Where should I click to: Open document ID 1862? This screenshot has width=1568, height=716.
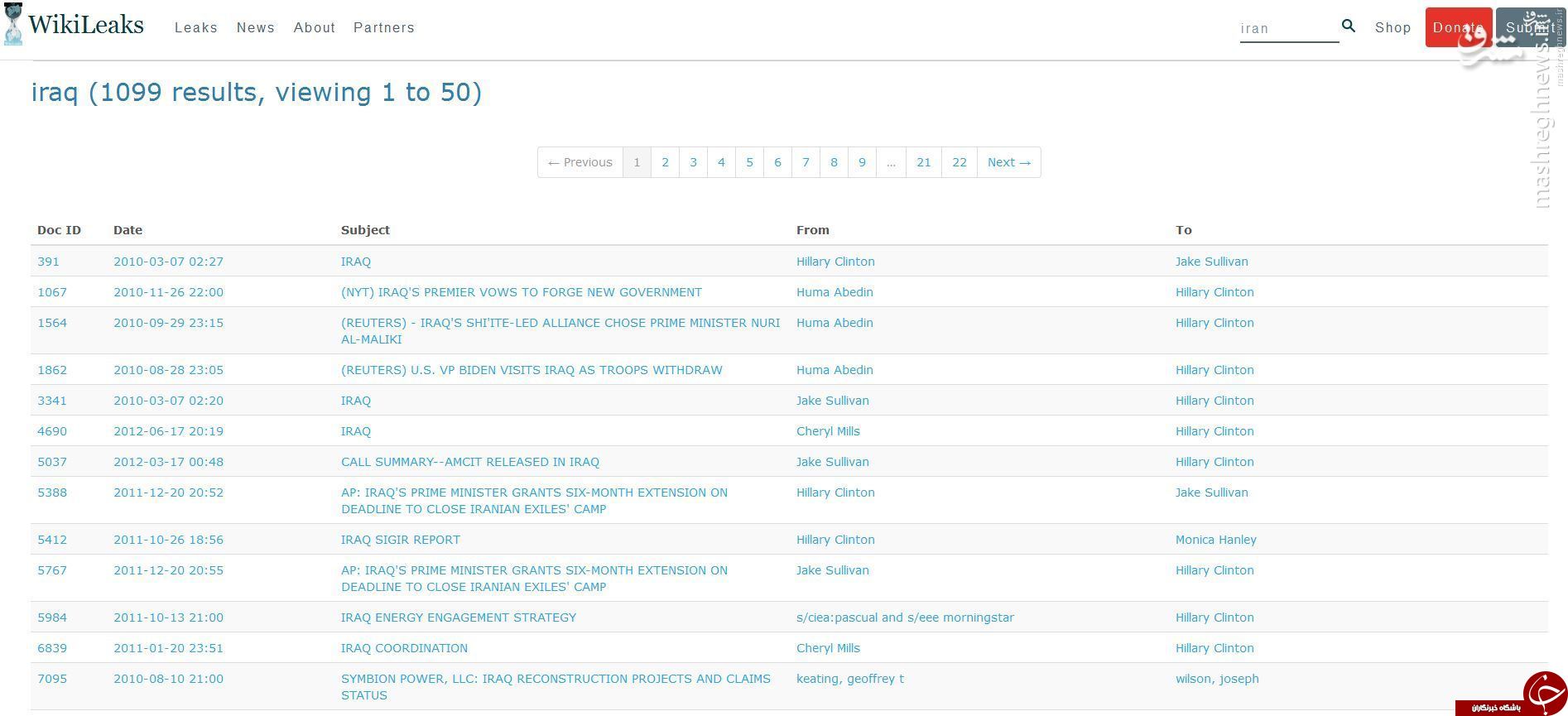point(52,370)
